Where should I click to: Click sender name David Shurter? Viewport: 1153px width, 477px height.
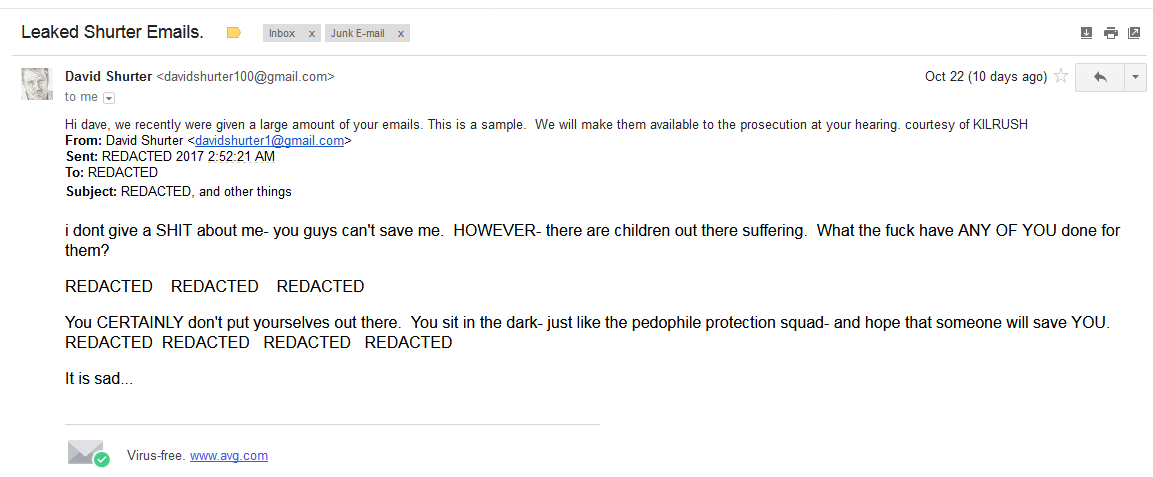point(109,76)
